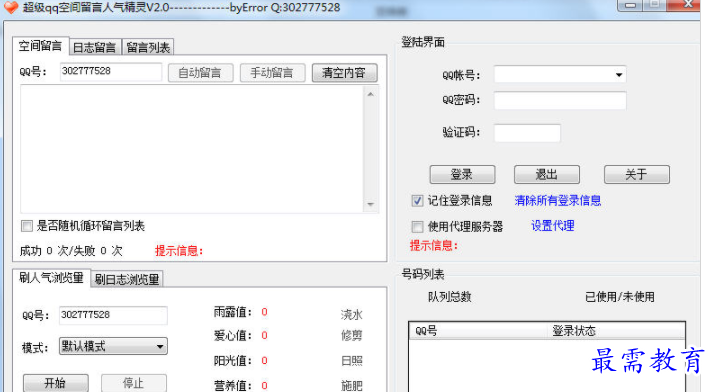
Task: Open the 留言列表 tab
Action: (148, 47)
